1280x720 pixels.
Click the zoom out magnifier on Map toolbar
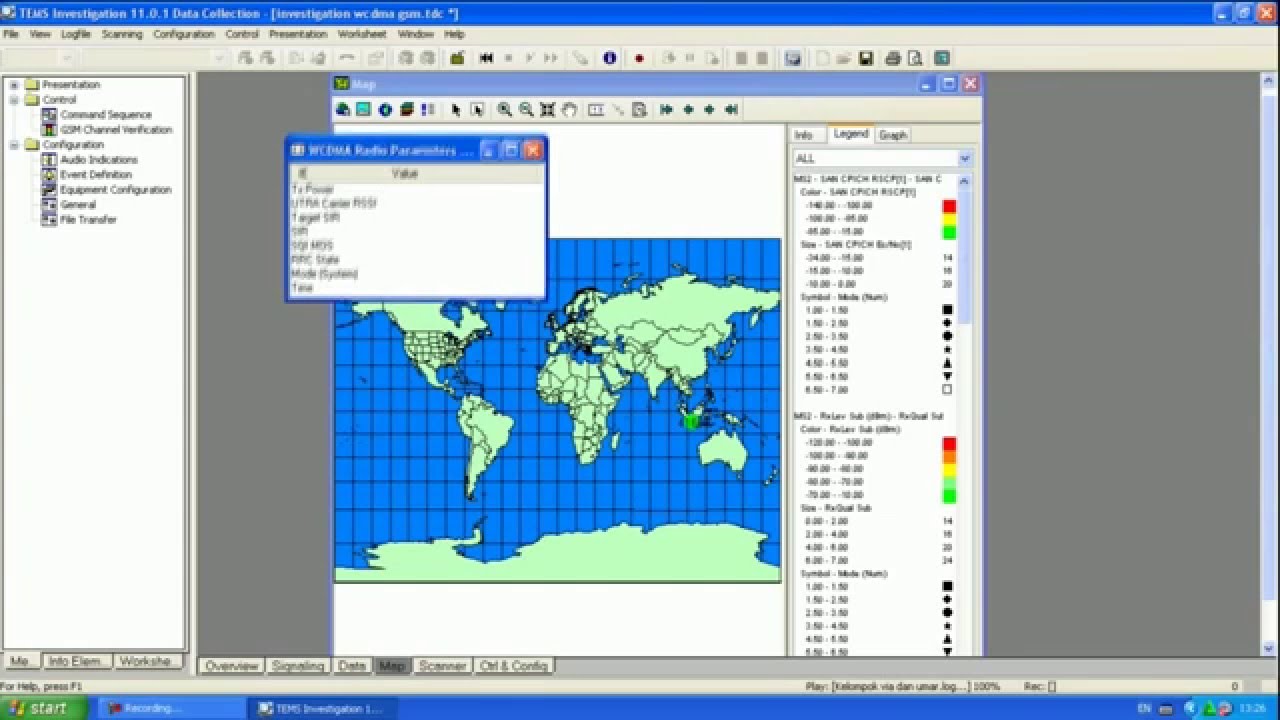[526, 110]
